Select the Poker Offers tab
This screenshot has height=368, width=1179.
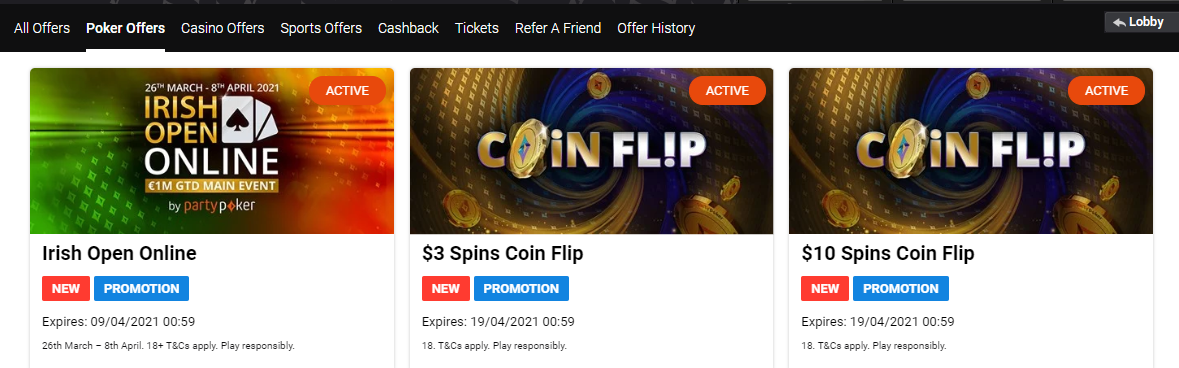click(x=126, y=28)
